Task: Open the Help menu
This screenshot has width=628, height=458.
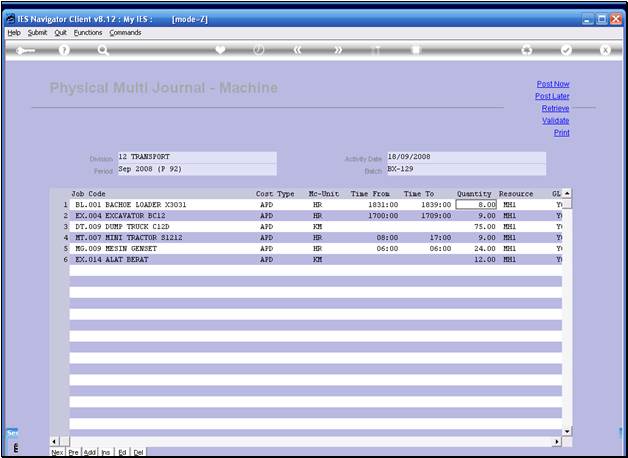Action: (14, 33)
